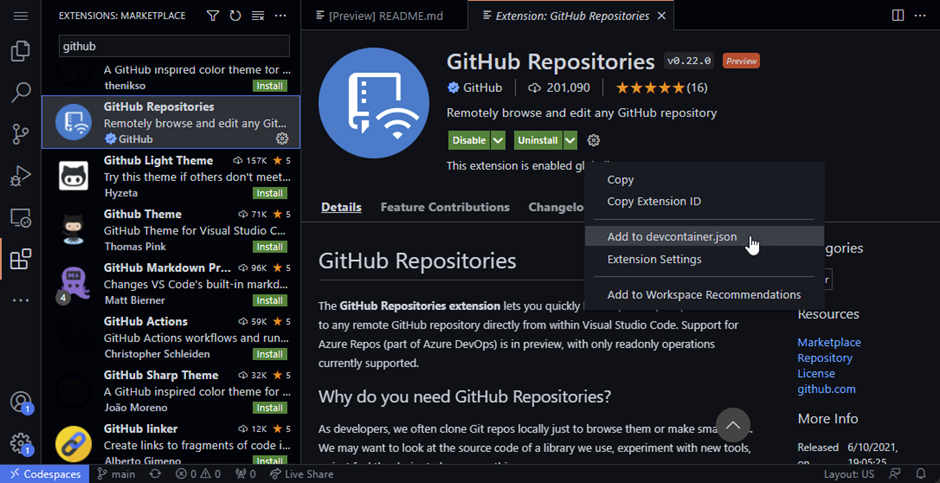Screen dimensions: 940x483
Task: Click the feedback icon in status bar
Action: click(x=895, y=474)
